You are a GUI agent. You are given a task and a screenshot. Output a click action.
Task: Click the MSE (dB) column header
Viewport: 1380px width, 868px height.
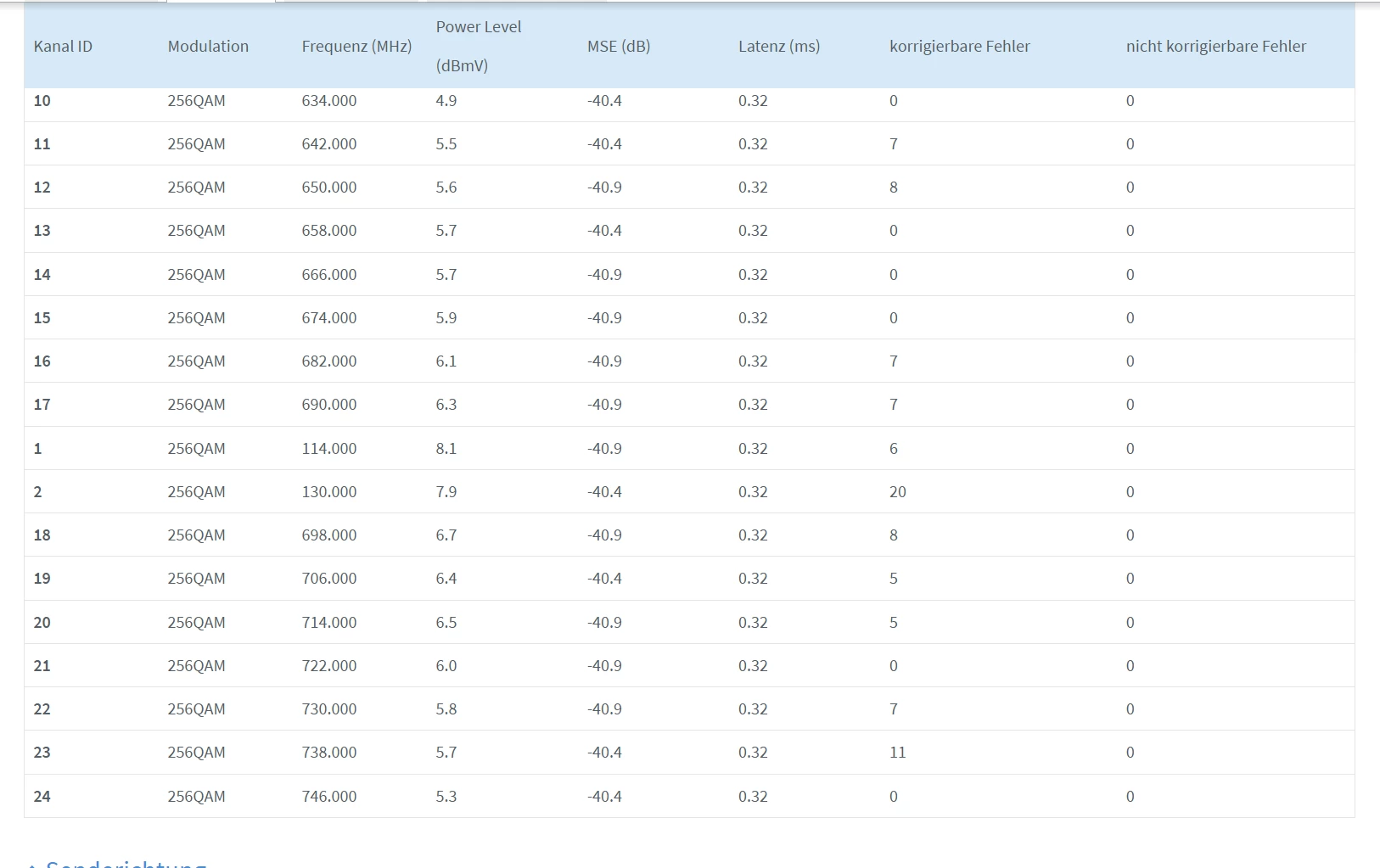pos(619,47)
